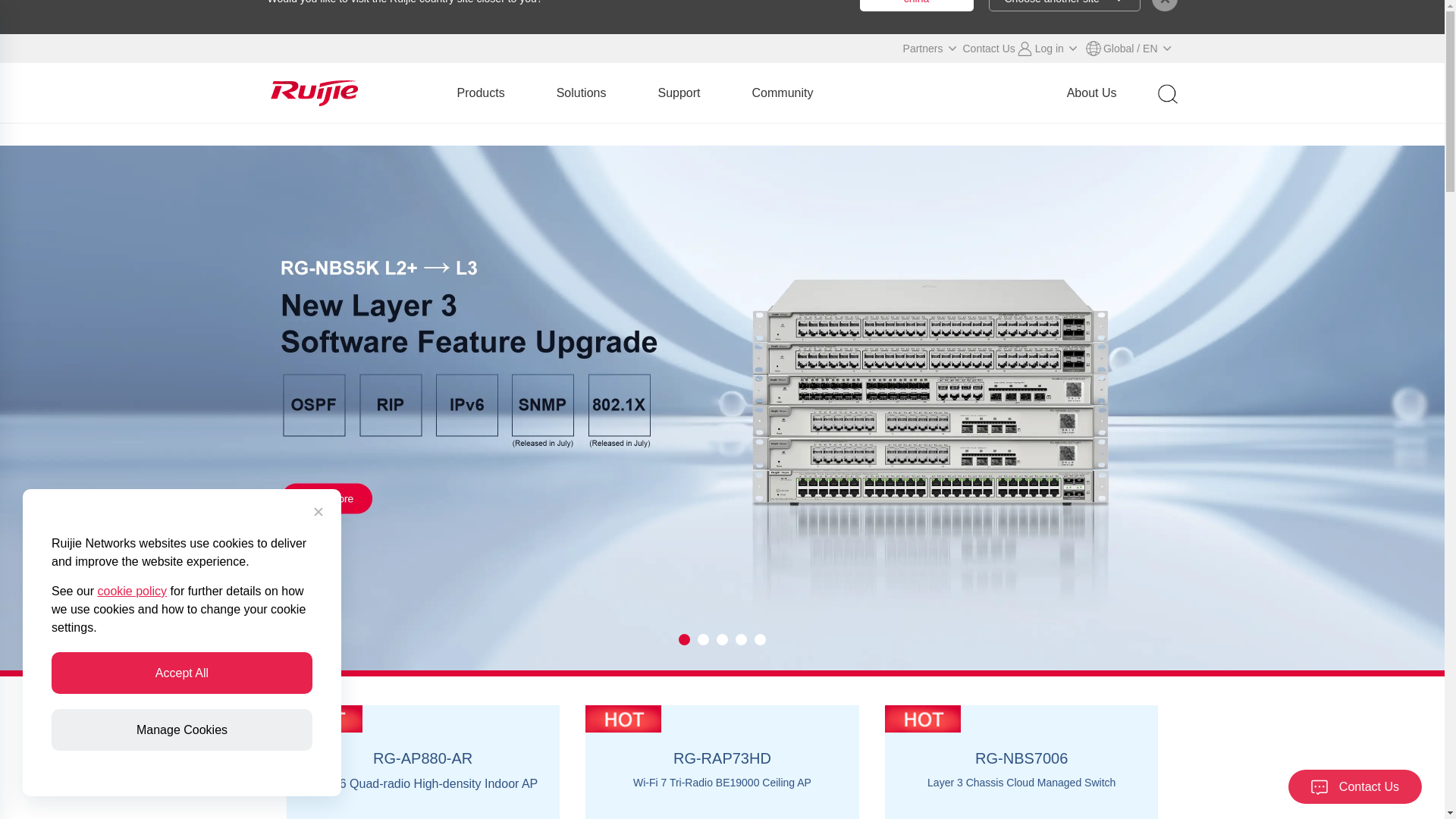This screenshot has height=819, width=1456.
Task: Click the chat bubble Contact Us button
Action: click(x=1354, y=786)
